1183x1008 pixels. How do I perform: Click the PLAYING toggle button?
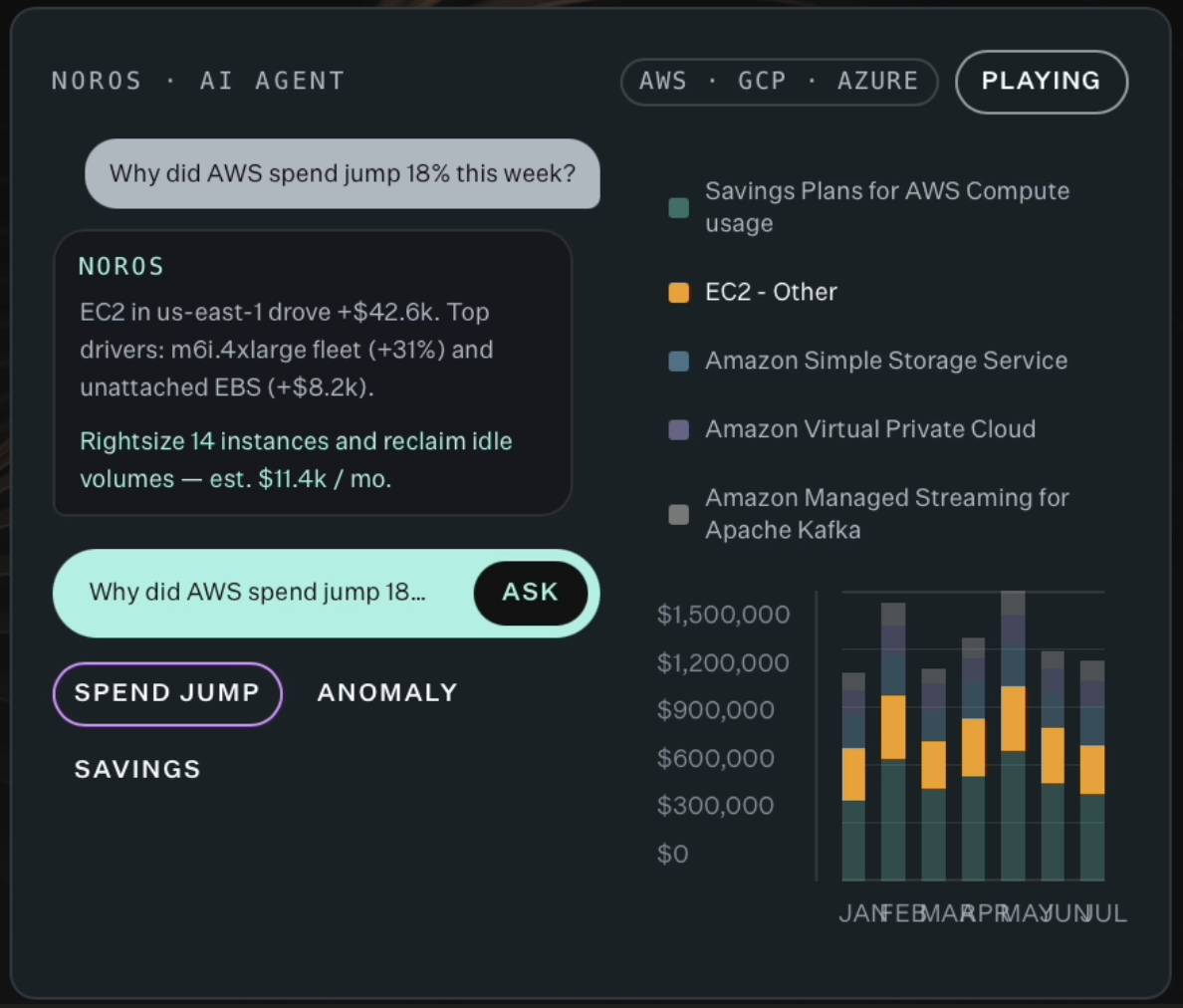click(1042, 82)
